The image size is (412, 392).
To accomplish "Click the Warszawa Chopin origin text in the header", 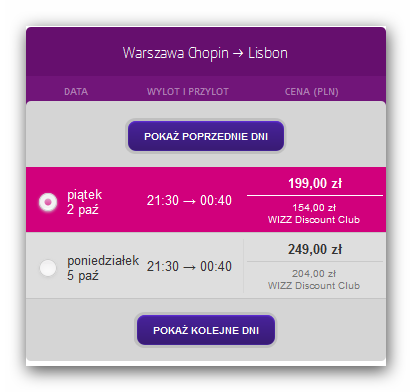I will click(176, 54).
